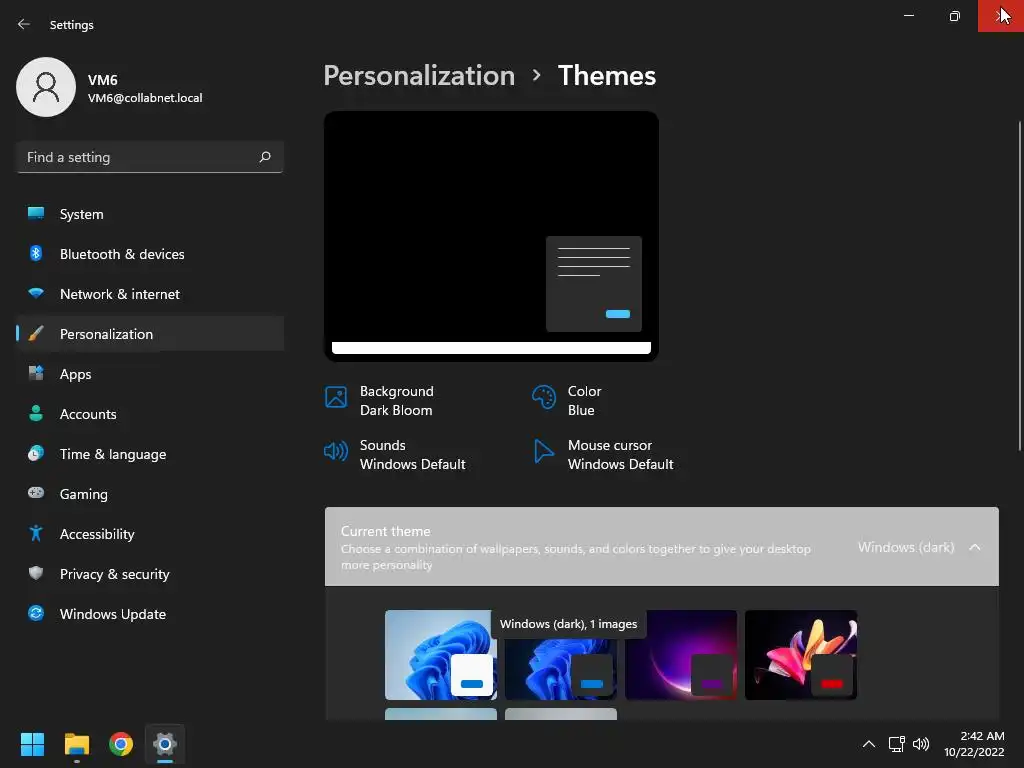Launch Google Chrome from the taskbar
Viewport: 1024px width, 768px height.
coord(121,744)
